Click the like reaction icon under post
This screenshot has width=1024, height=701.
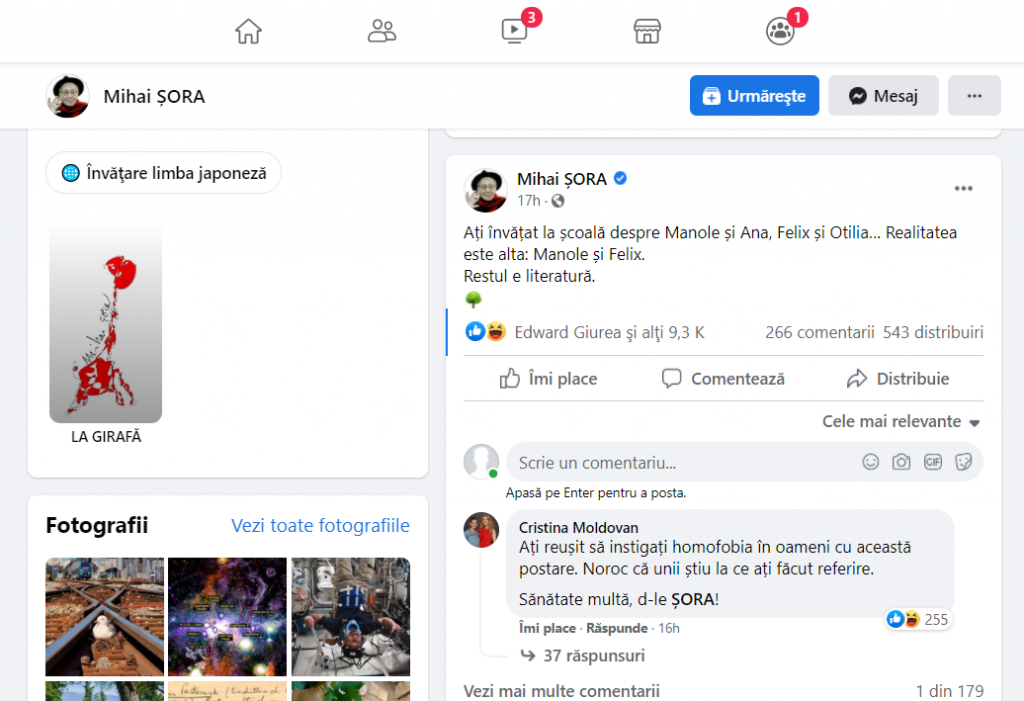[475, 332]
